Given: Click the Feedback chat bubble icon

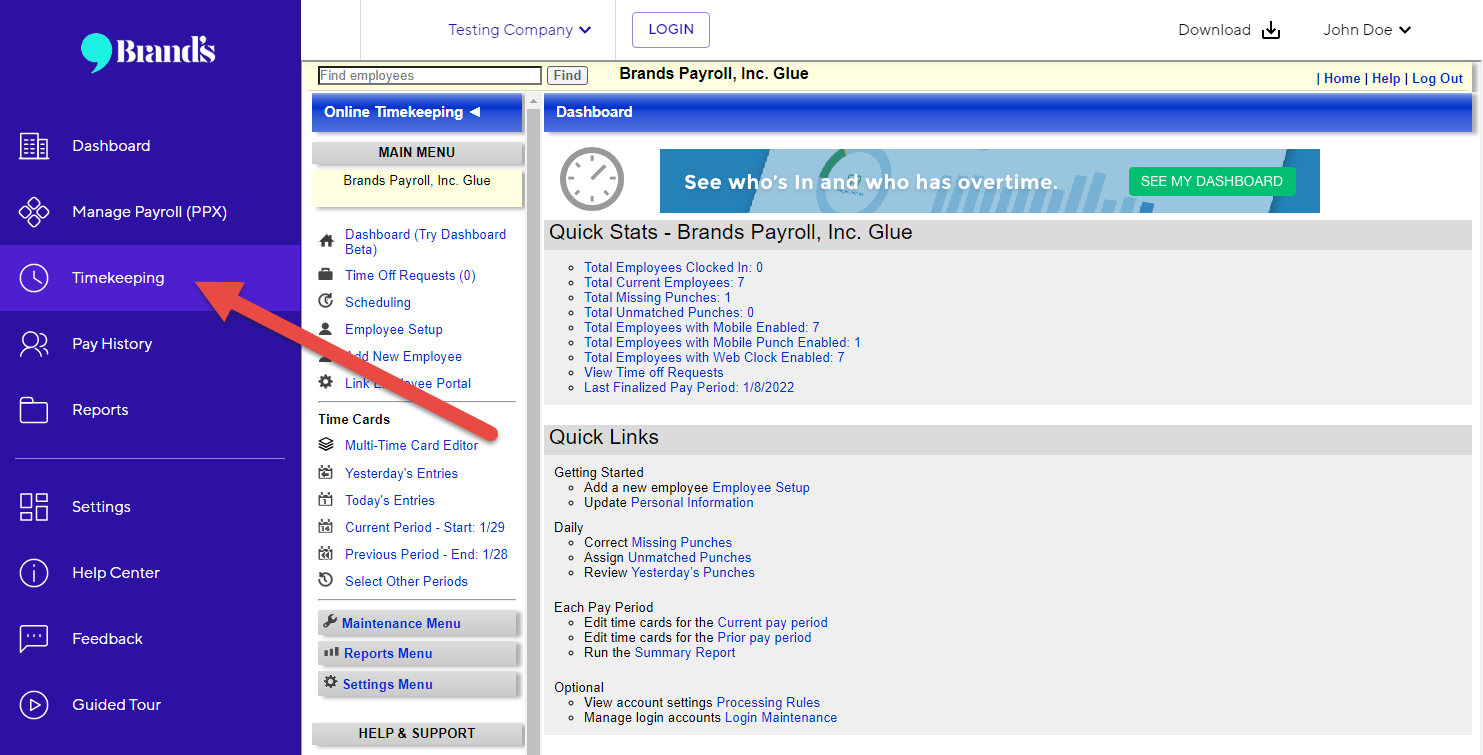Looking at the screenshot, I should click(x=34, y=639).
